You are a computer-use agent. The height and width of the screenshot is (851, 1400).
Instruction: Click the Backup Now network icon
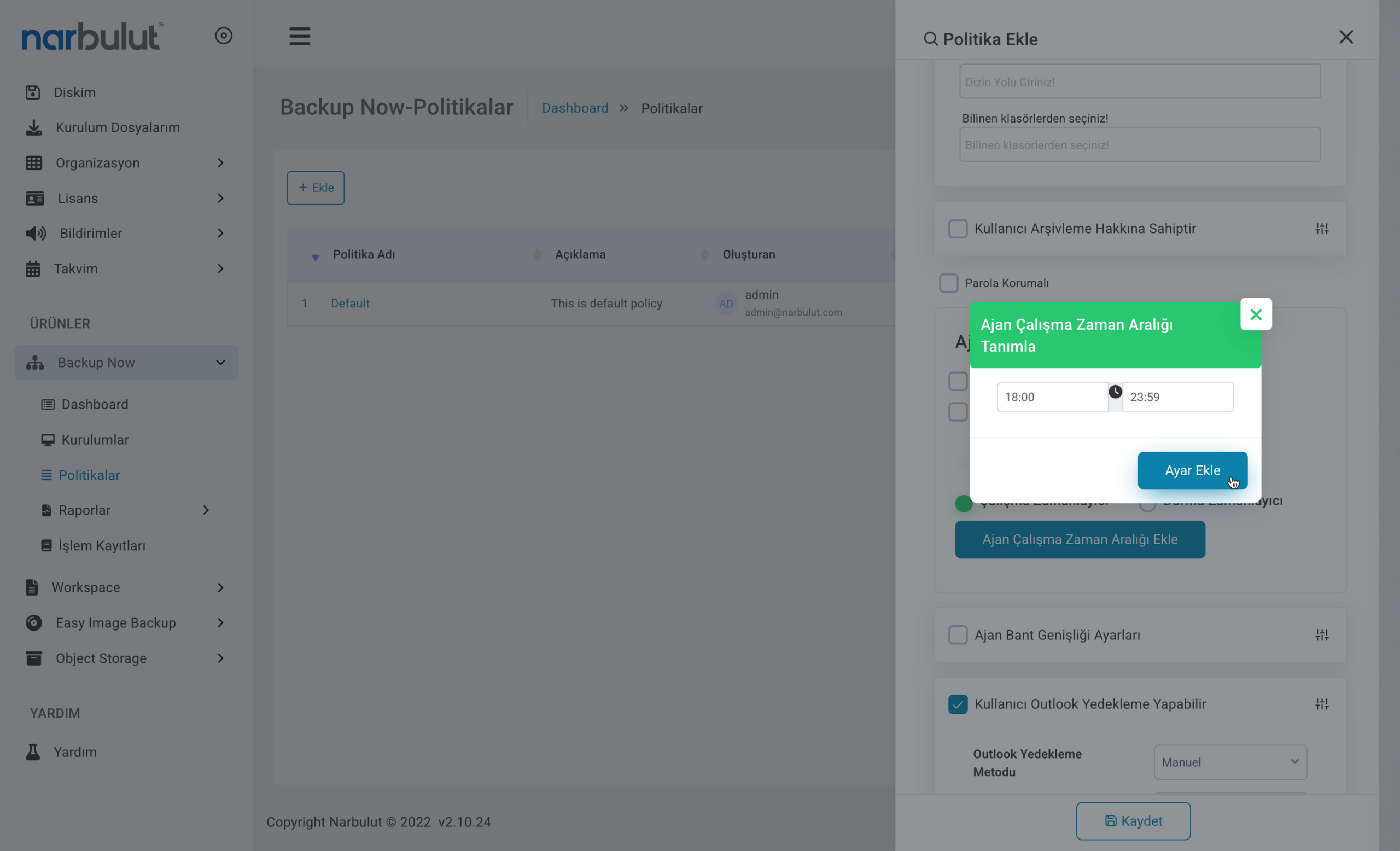click(34, 363)
